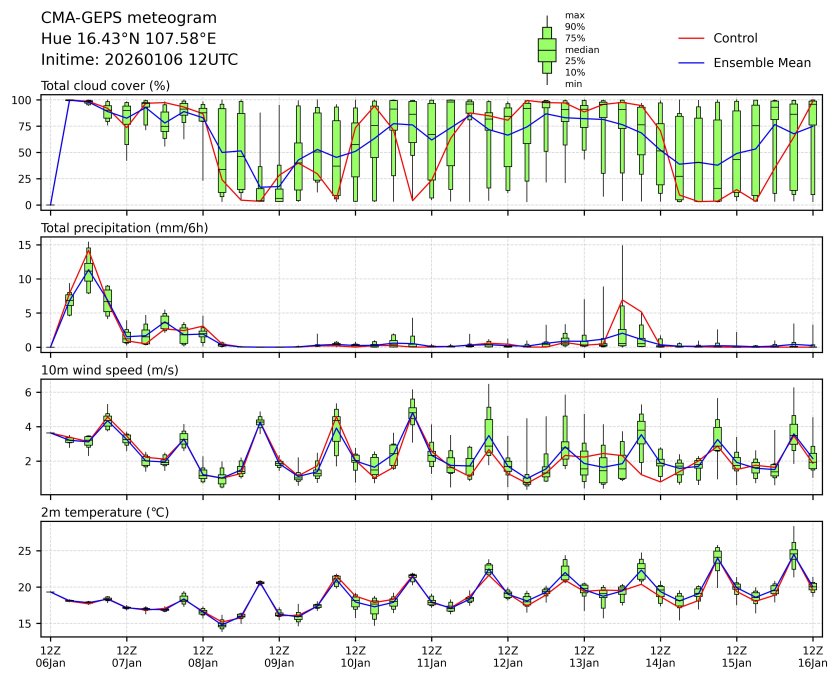The image size is (839, 680).
Task: Click the "12Z 13Jan" time axis label
Action: [584, 656]
